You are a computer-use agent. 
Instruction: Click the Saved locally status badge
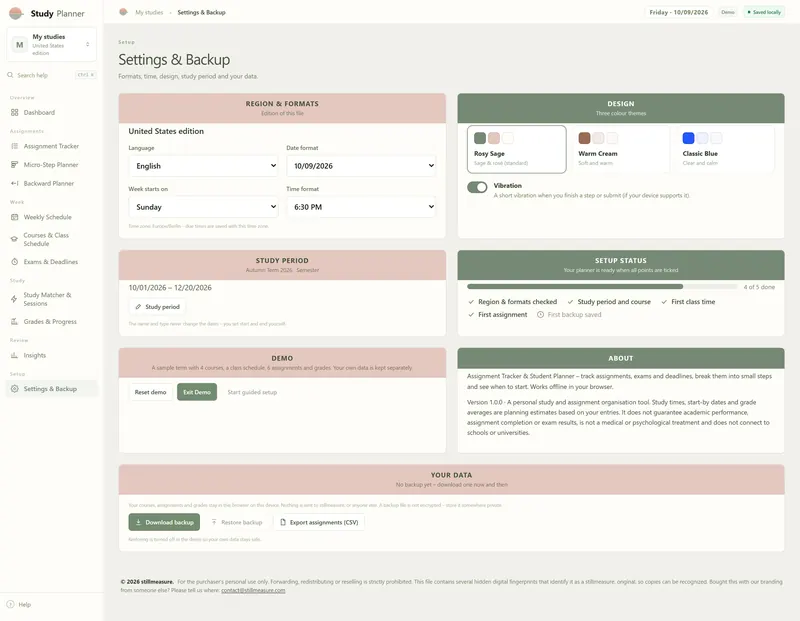[x=764, y=12]
